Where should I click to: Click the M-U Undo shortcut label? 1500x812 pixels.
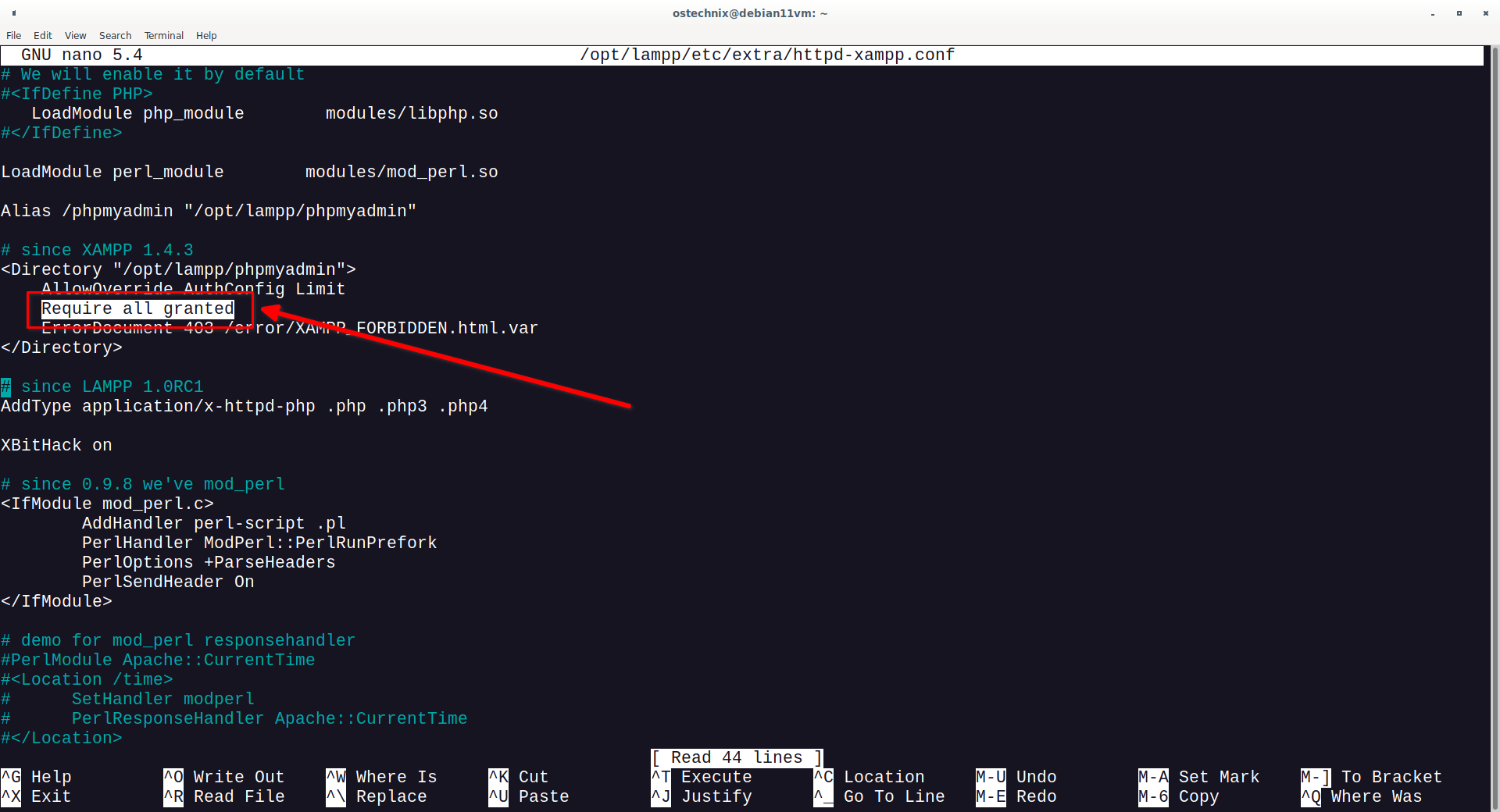pos(1016,777)
